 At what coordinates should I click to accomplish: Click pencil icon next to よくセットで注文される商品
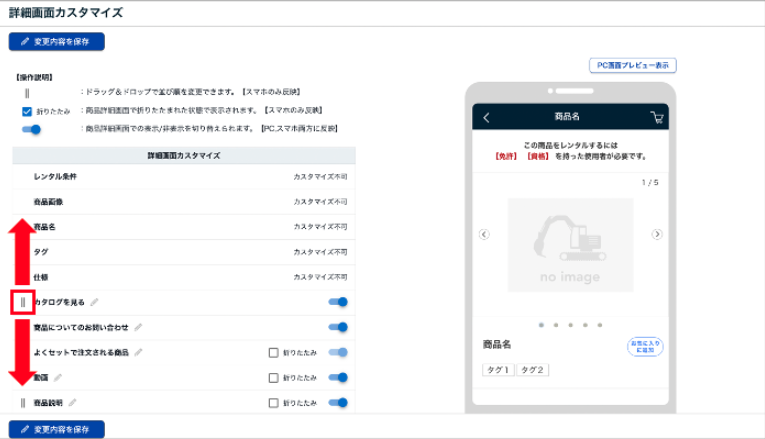coord(139,352)
